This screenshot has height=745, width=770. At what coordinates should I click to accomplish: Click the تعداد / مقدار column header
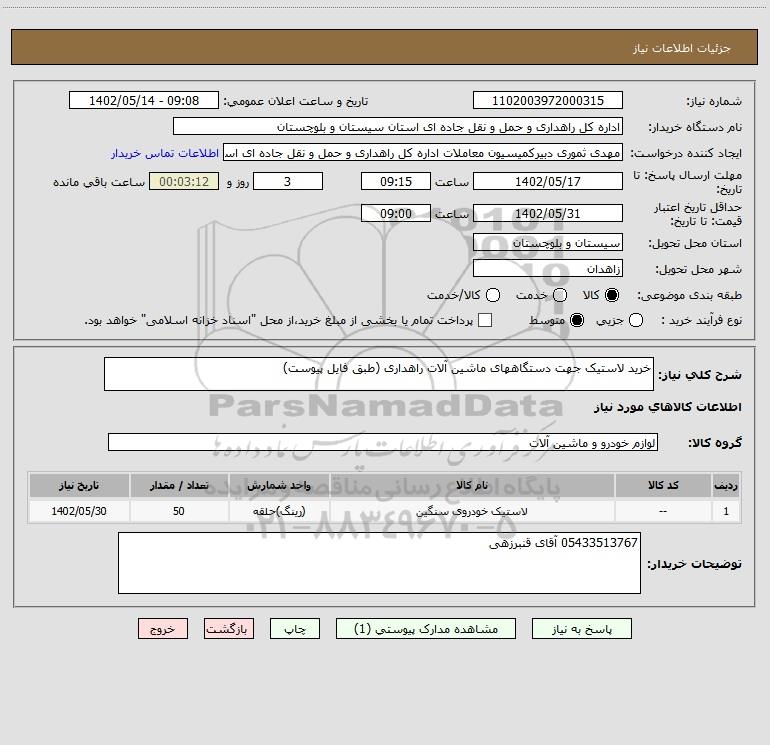(x=179, y=486)
